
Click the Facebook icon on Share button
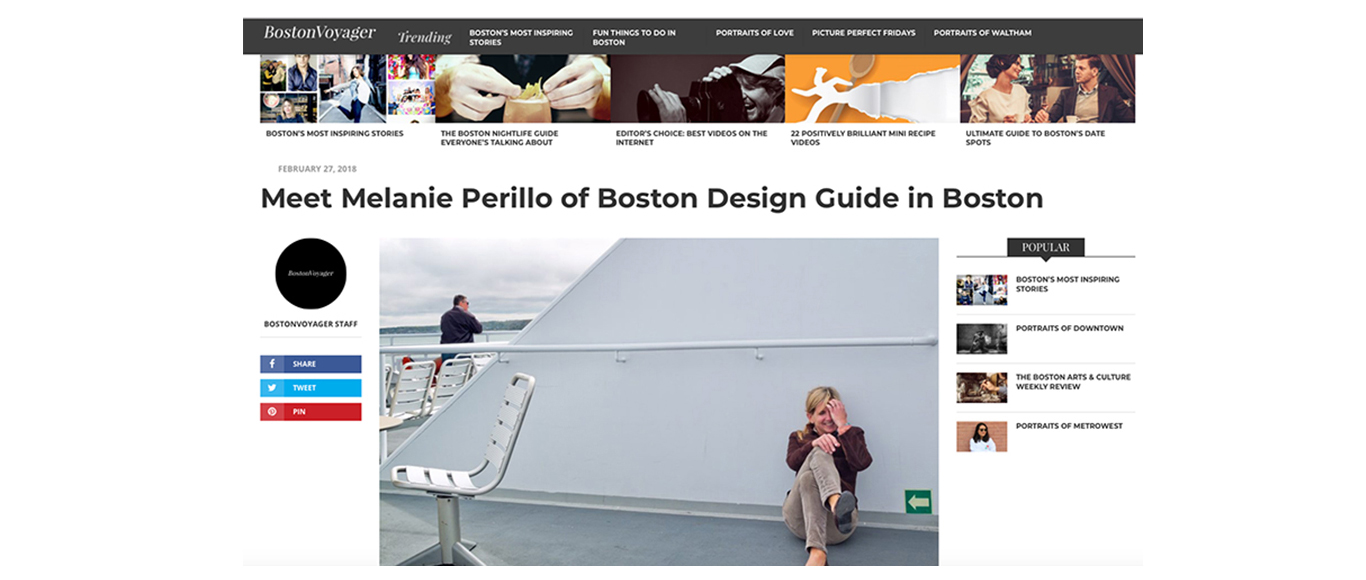click(272, 364)
